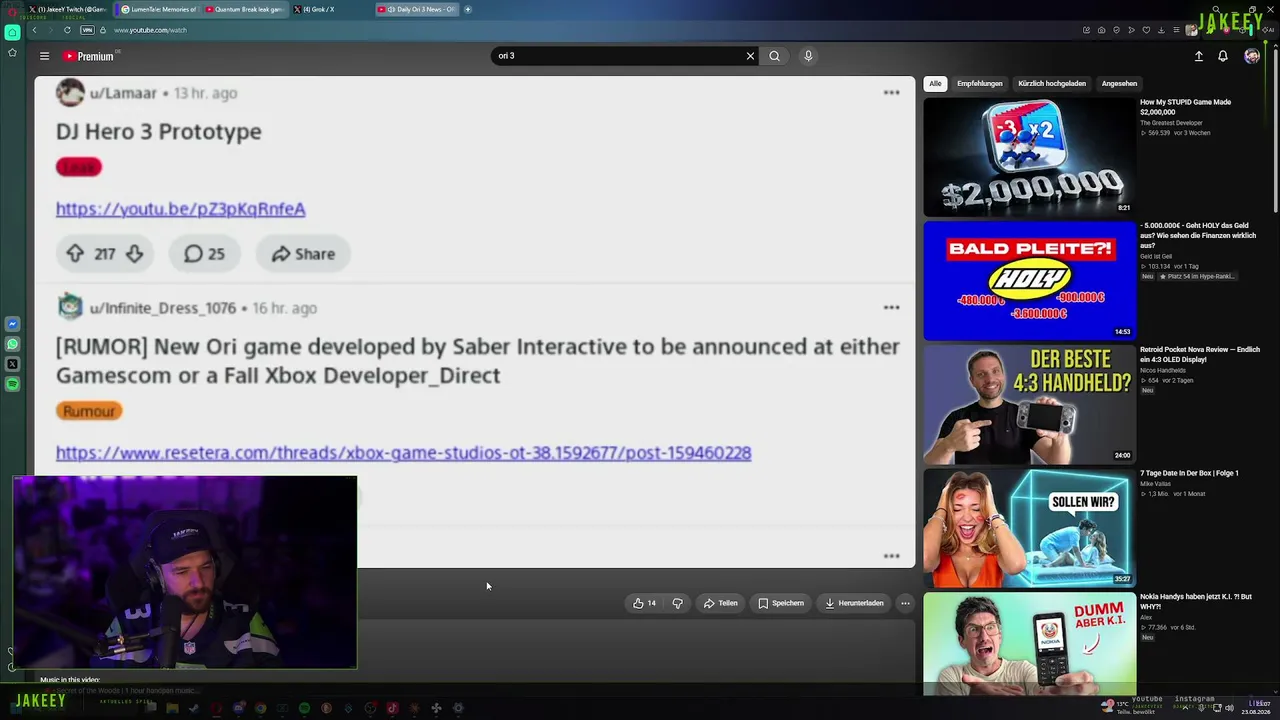Click the Teilen share button

coord(720,603)
